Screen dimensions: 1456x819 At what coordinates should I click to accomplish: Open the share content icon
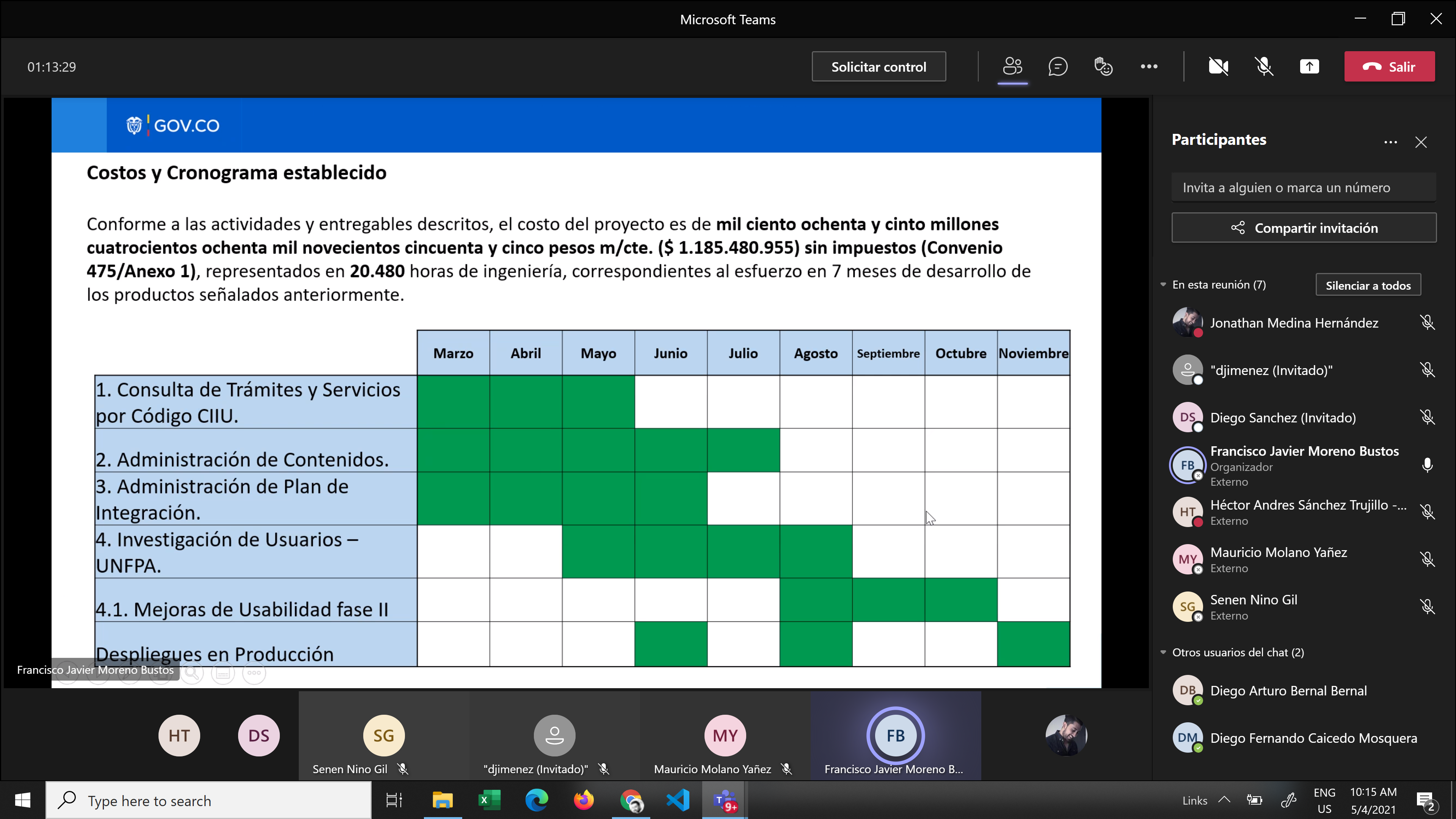1309,67
